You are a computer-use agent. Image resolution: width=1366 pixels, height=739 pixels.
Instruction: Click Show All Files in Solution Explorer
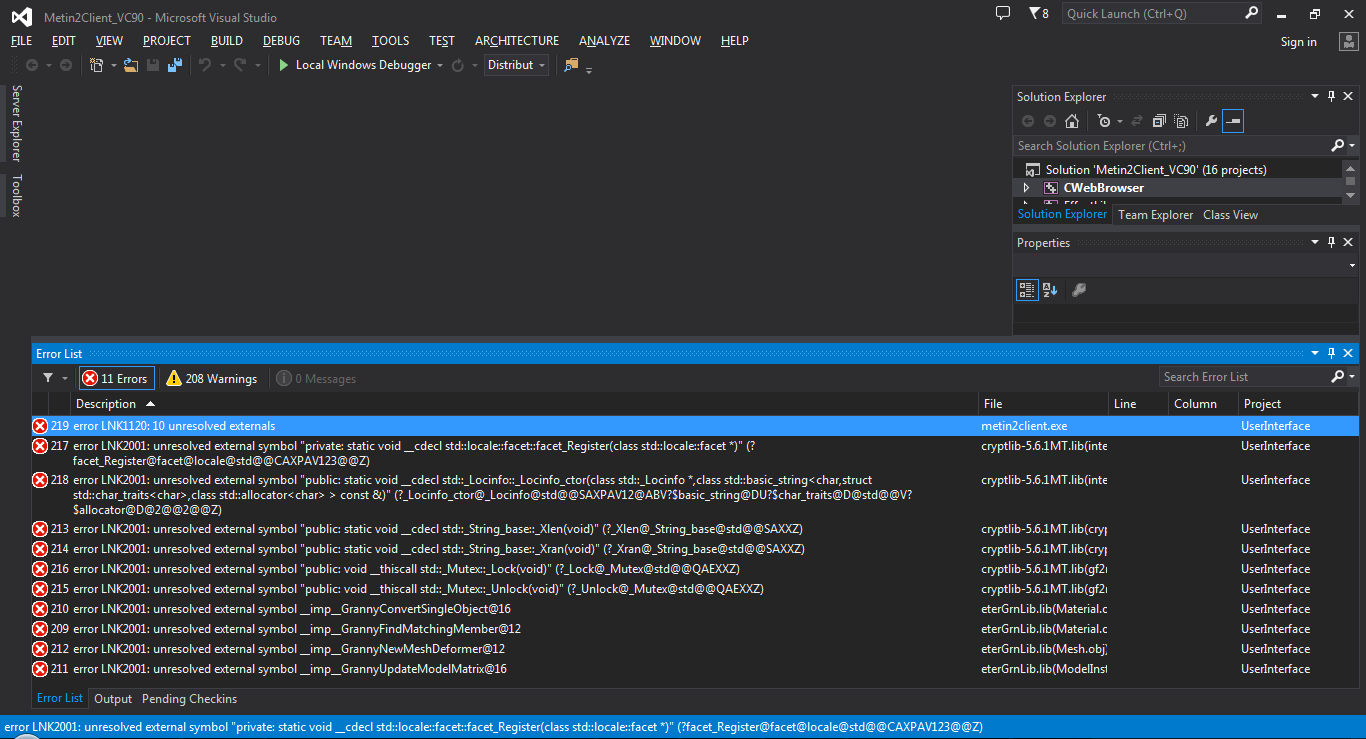(1181, 121)
